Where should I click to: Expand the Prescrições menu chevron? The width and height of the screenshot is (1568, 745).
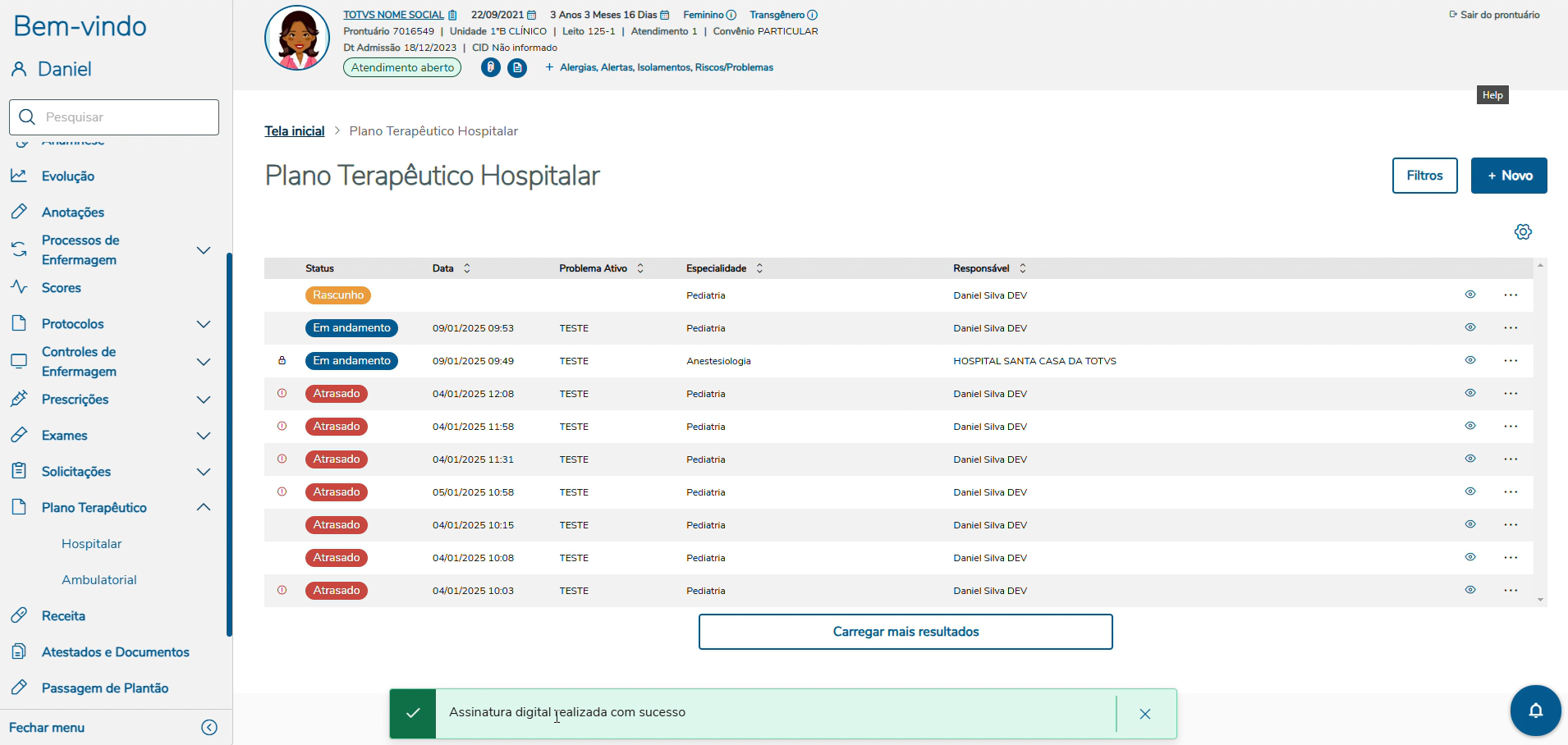point(204,400)
